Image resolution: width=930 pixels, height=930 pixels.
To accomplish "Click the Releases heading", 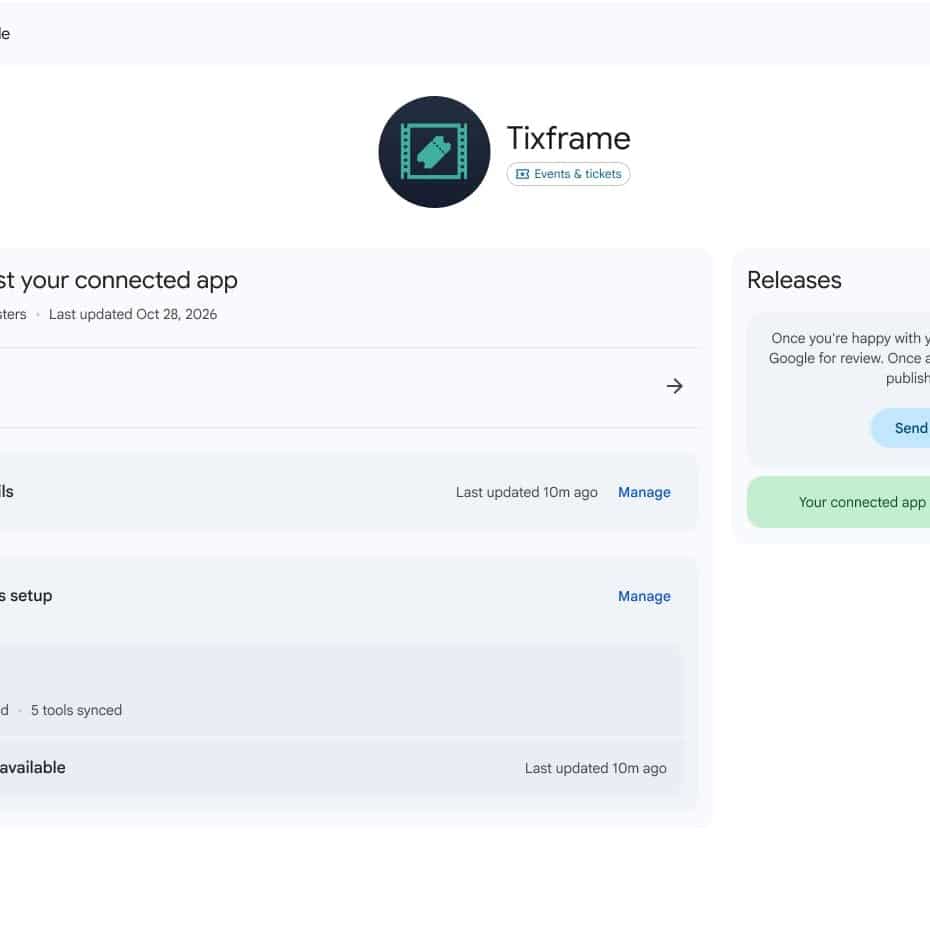I will 794,280.
